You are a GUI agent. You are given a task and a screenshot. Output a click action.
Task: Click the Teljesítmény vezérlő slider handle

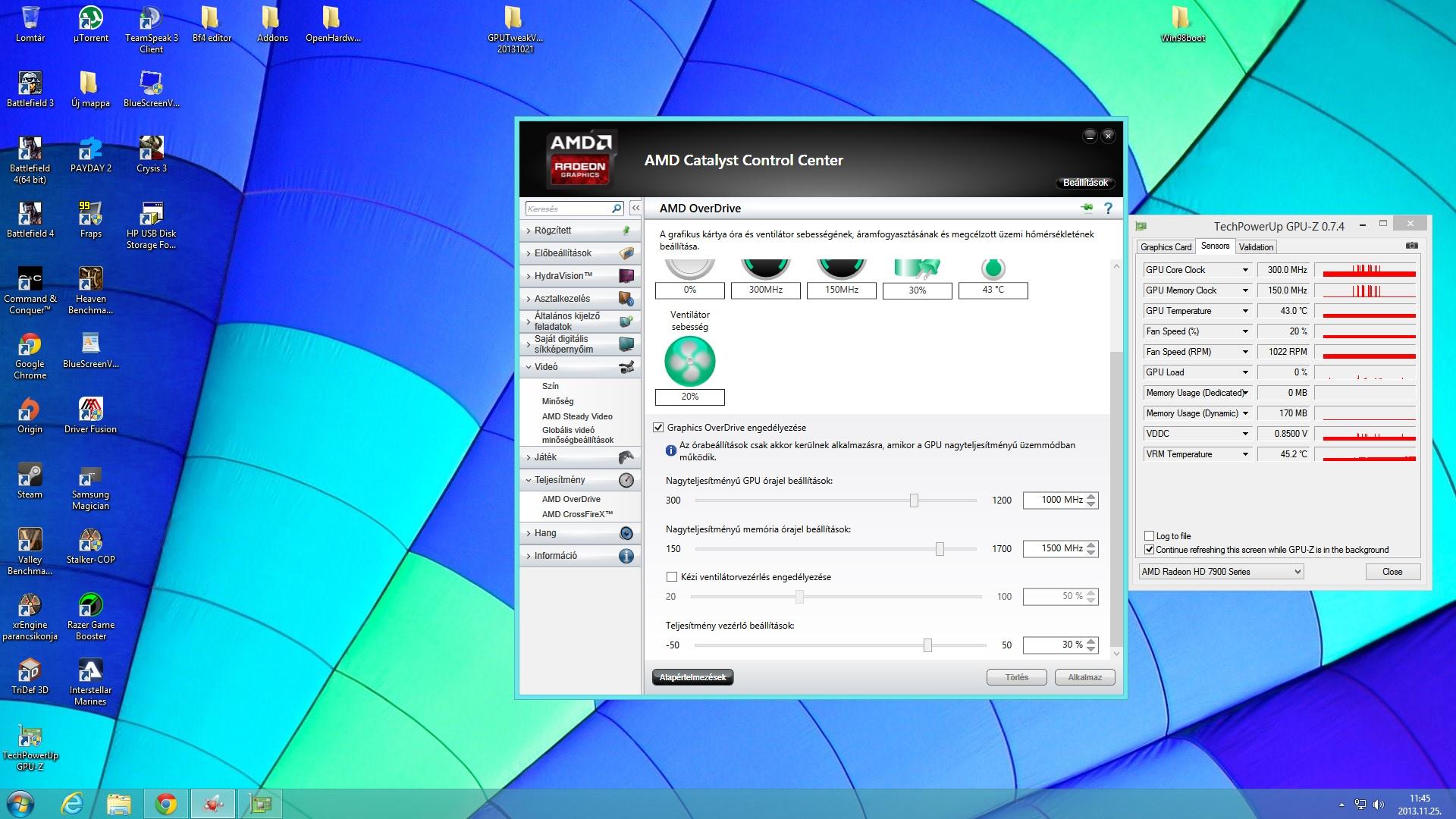[x=927, y=645]
